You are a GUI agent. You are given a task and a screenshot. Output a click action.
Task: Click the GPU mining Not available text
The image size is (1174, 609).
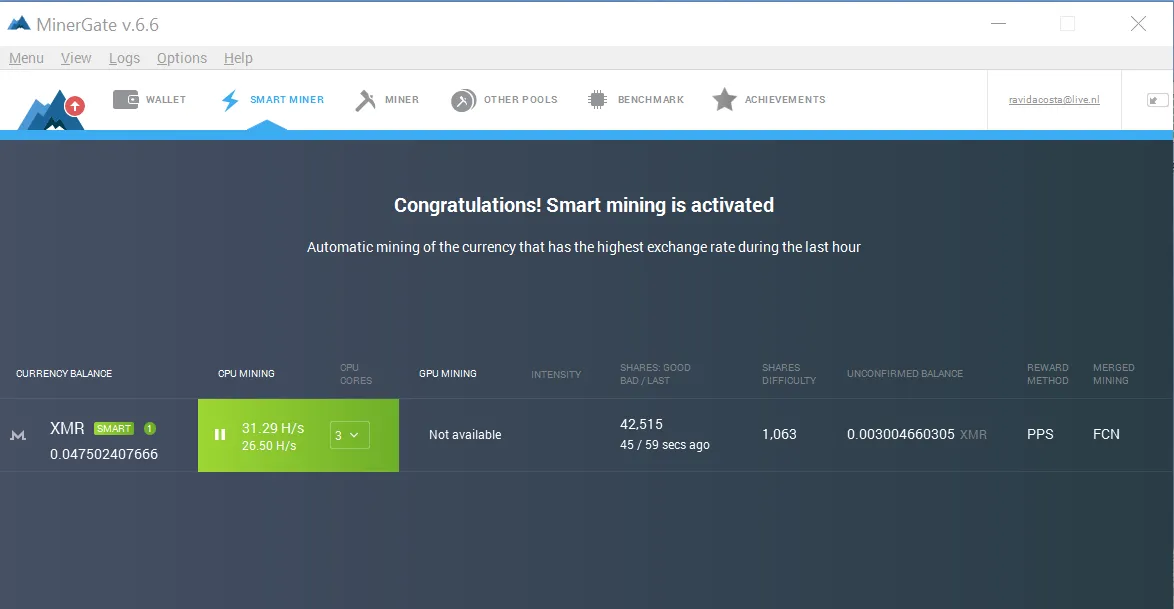465,434
